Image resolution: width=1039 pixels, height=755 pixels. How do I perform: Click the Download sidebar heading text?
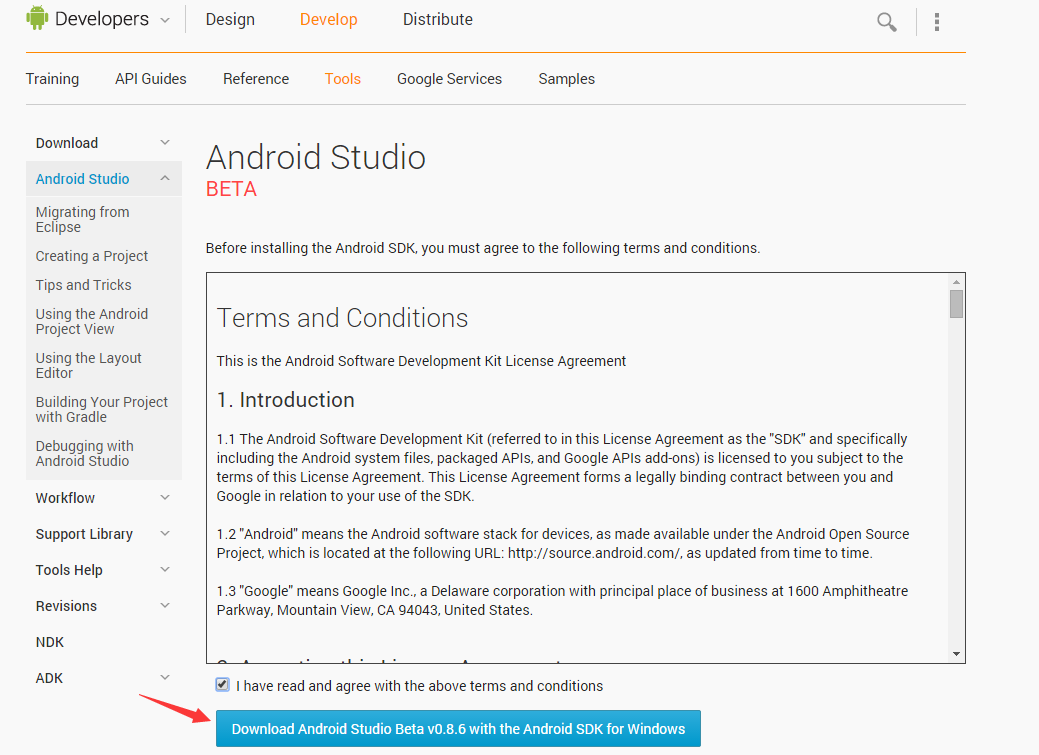point(67,143)
